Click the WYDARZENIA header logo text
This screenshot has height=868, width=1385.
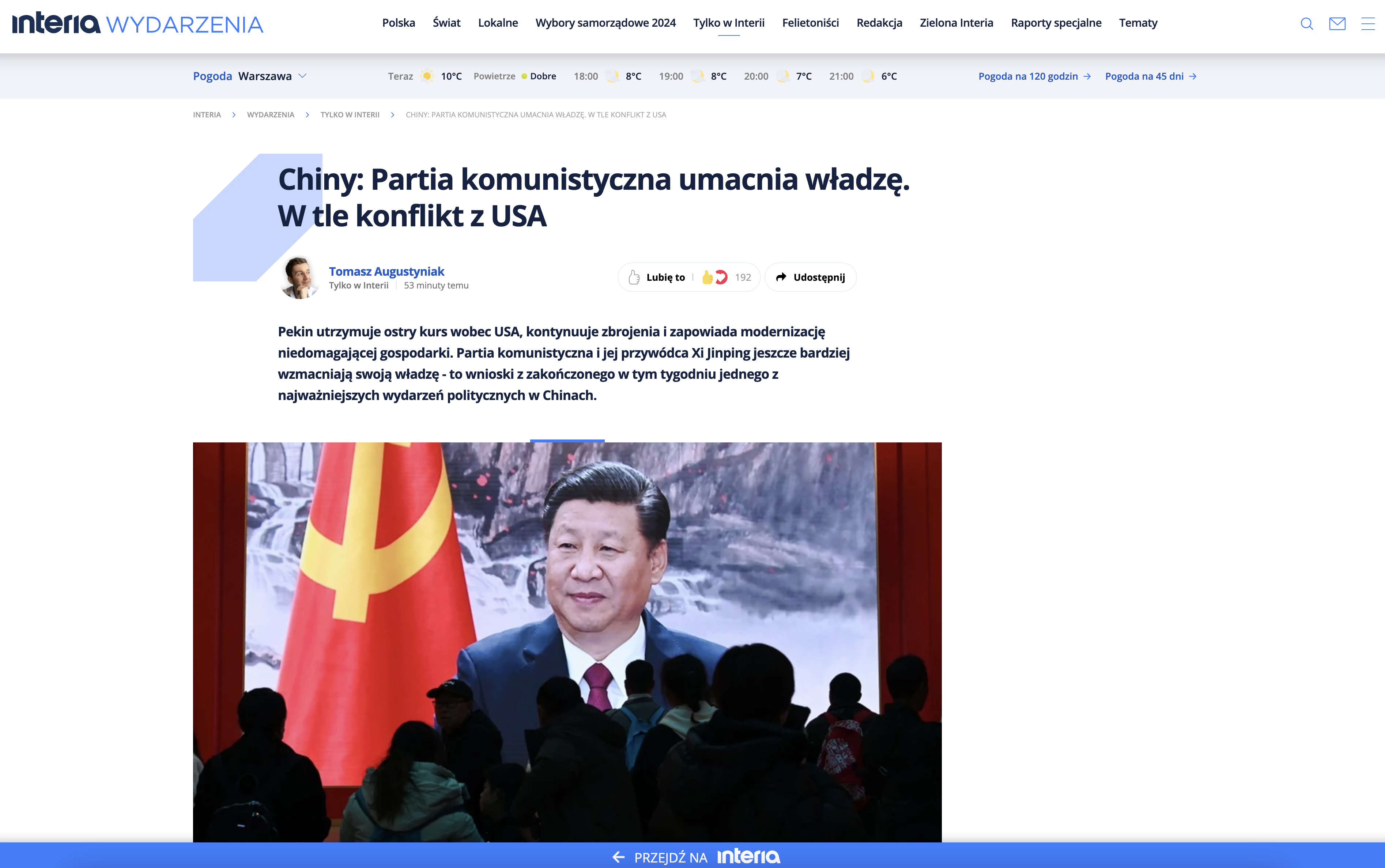click(x=185, y=25)
